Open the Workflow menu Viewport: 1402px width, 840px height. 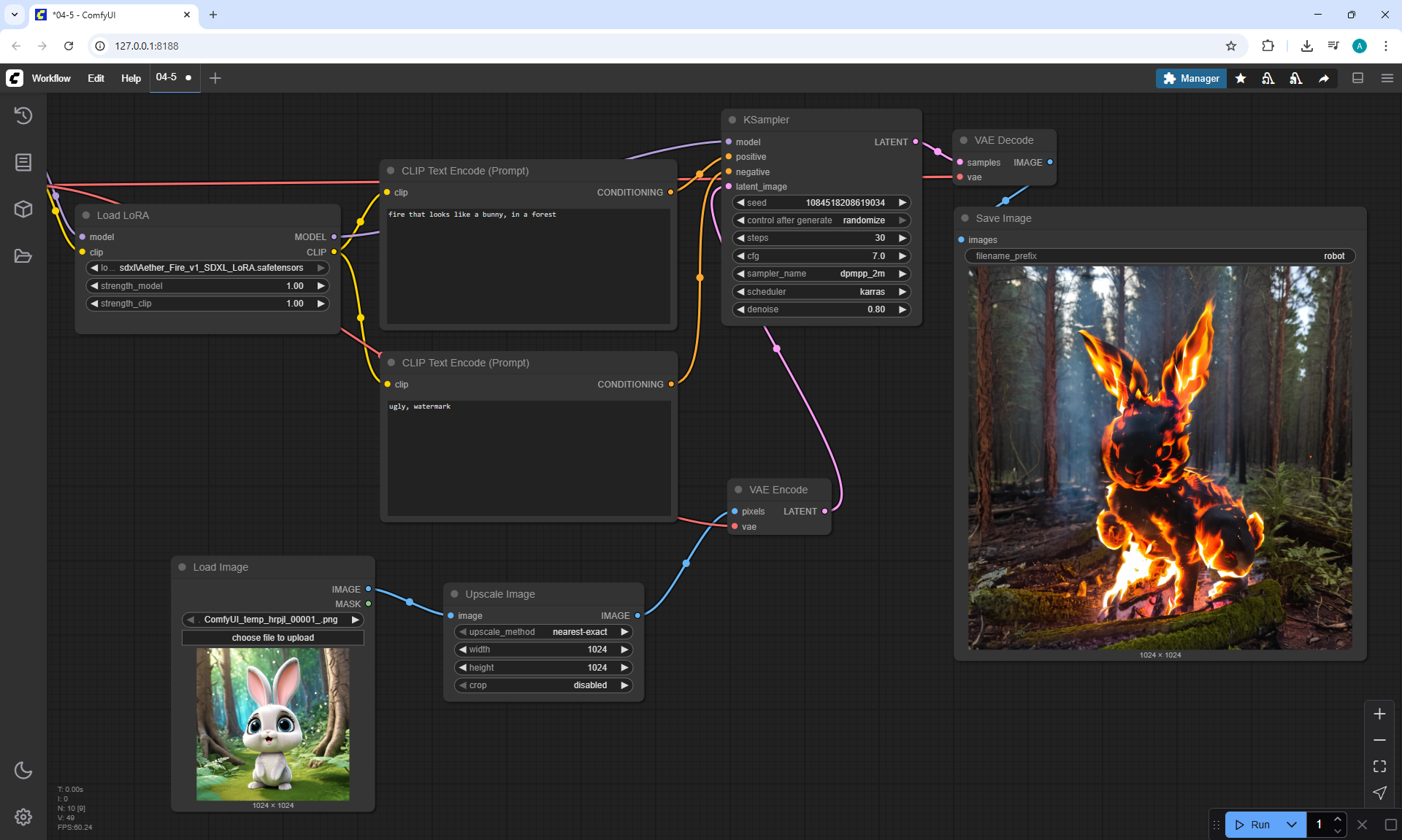(51, 78)
